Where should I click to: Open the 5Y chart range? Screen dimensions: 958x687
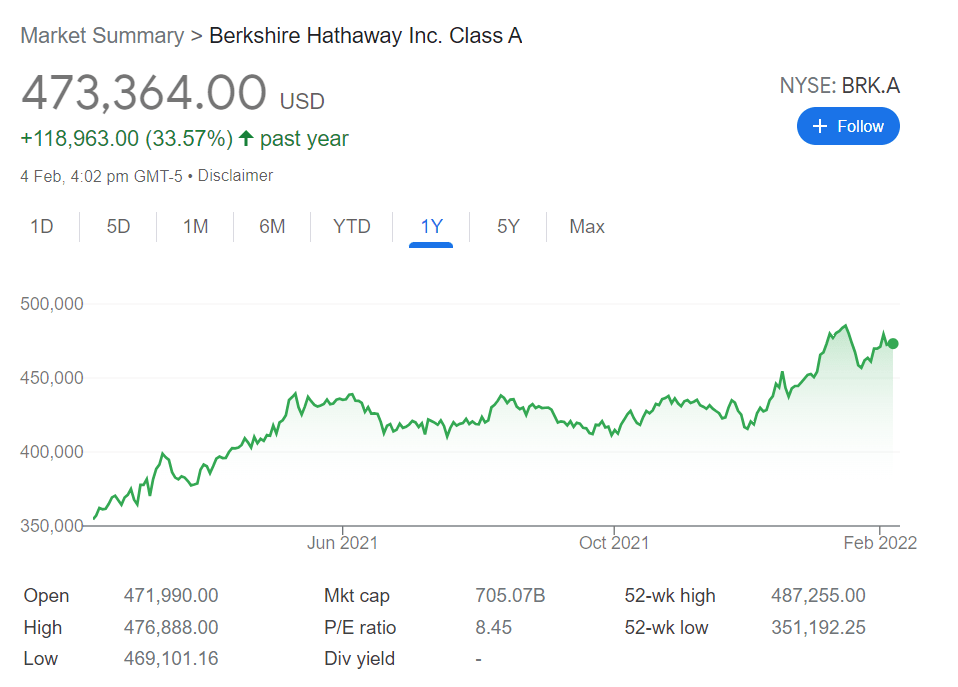[508, 227]
